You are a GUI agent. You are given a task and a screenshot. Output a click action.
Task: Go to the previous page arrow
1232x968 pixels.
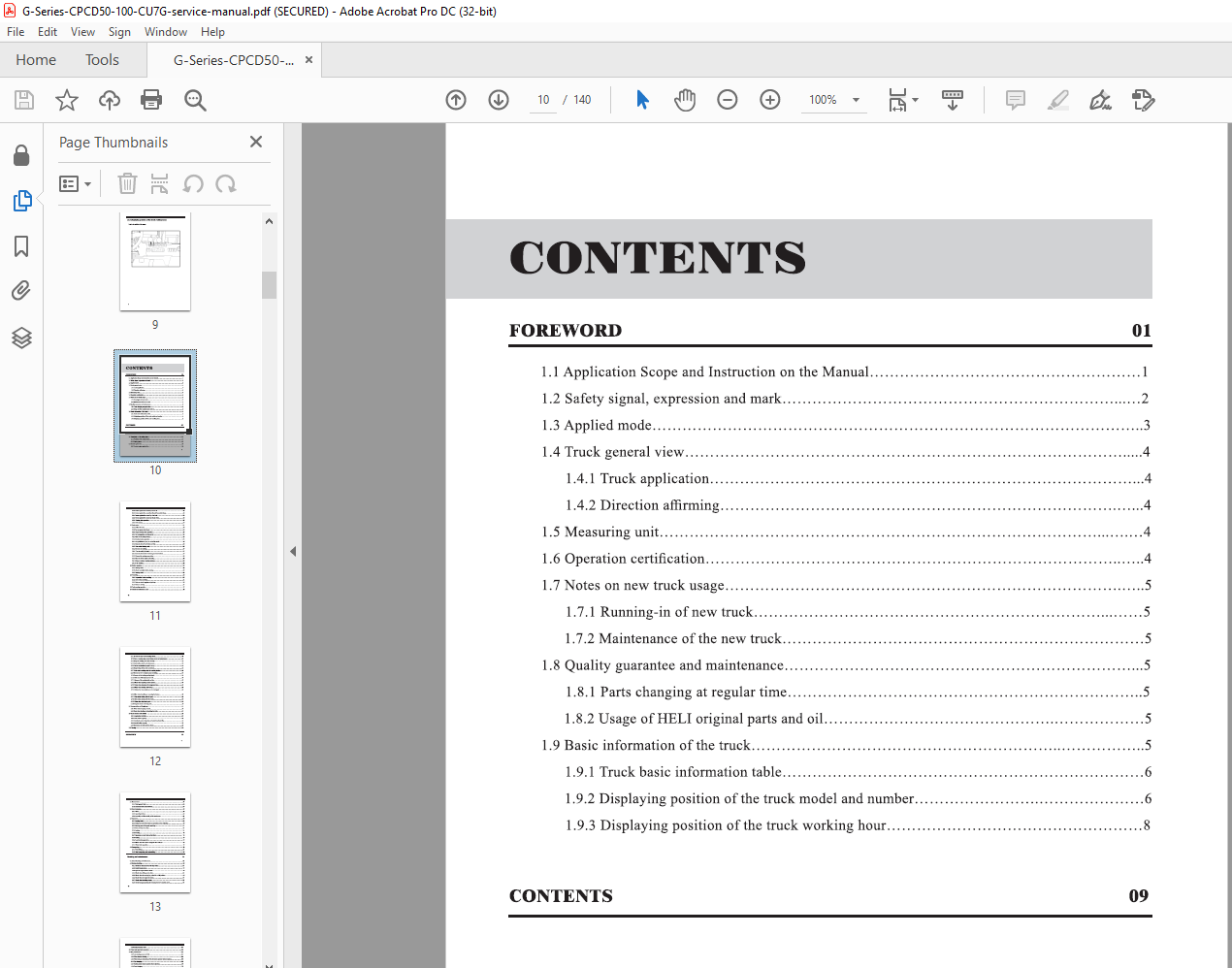[x=456, y=100]
